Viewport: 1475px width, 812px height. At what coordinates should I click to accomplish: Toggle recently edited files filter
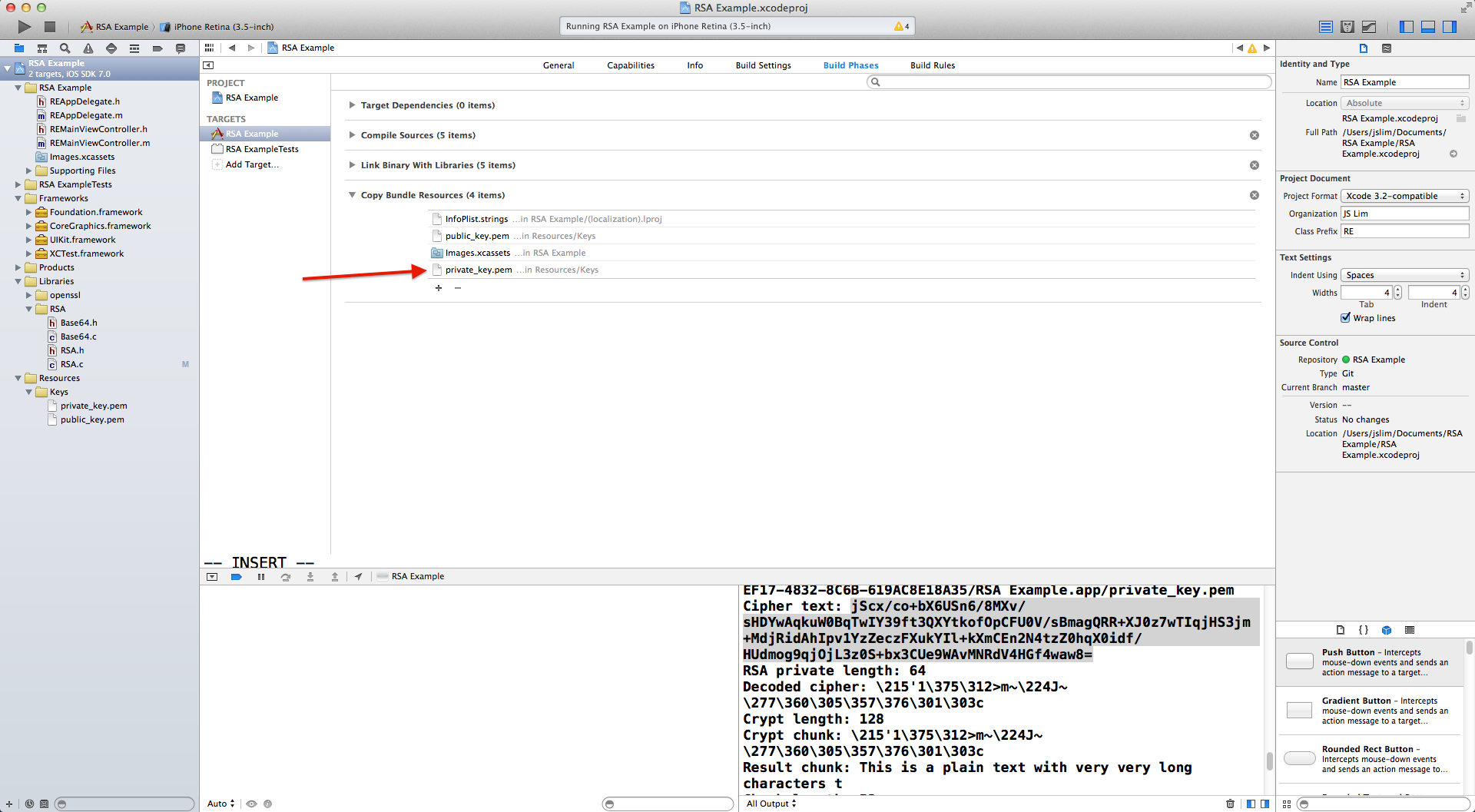(x=29, y=804)
